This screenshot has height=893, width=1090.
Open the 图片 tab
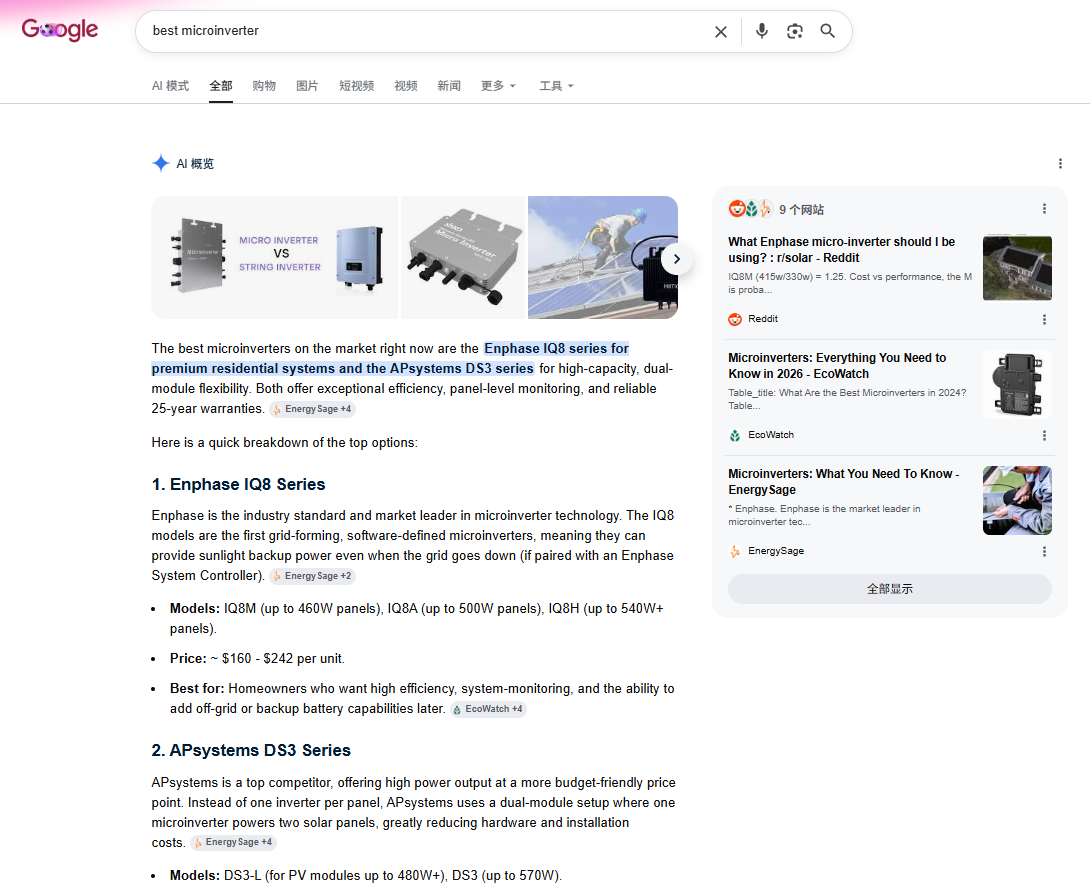click(307, 85)
